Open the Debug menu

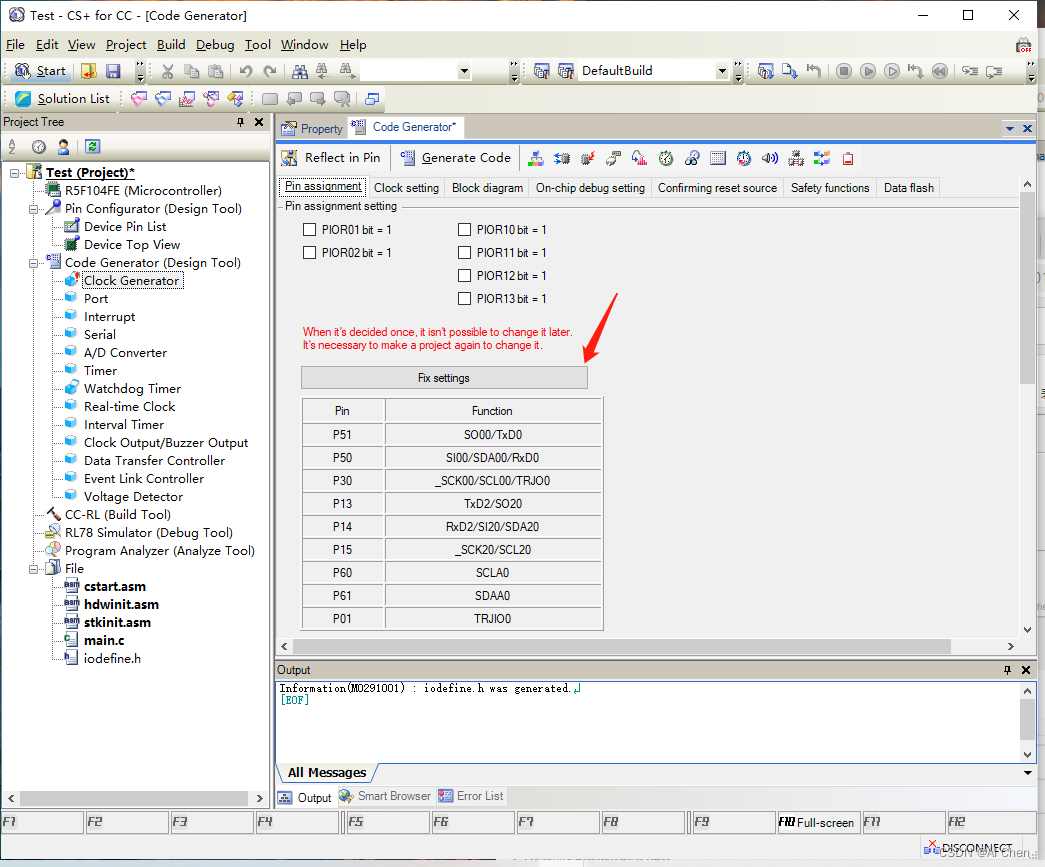click(215, 45)
